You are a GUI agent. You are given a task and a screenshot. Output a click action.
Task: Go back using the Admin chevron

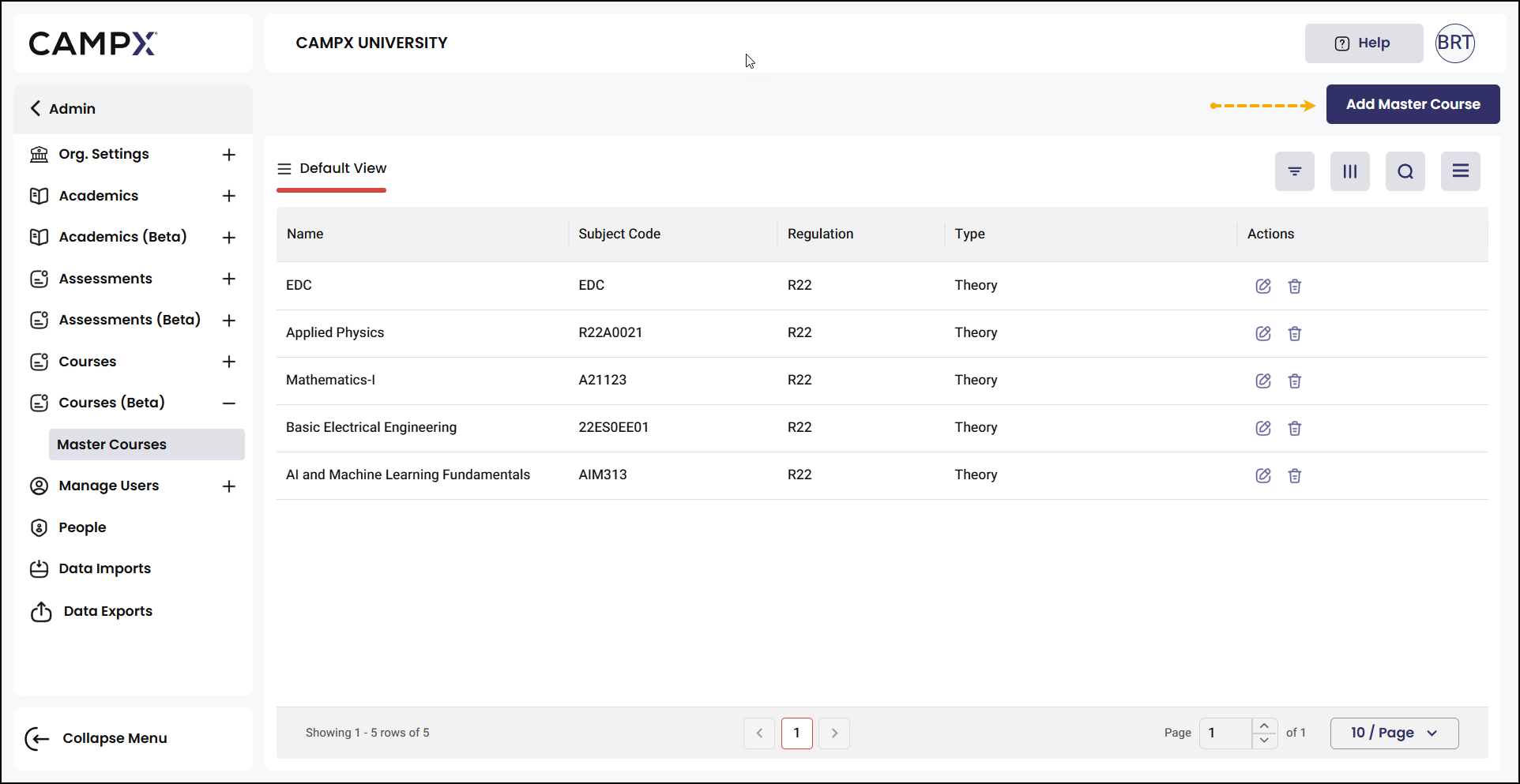(x=36, y=108)
